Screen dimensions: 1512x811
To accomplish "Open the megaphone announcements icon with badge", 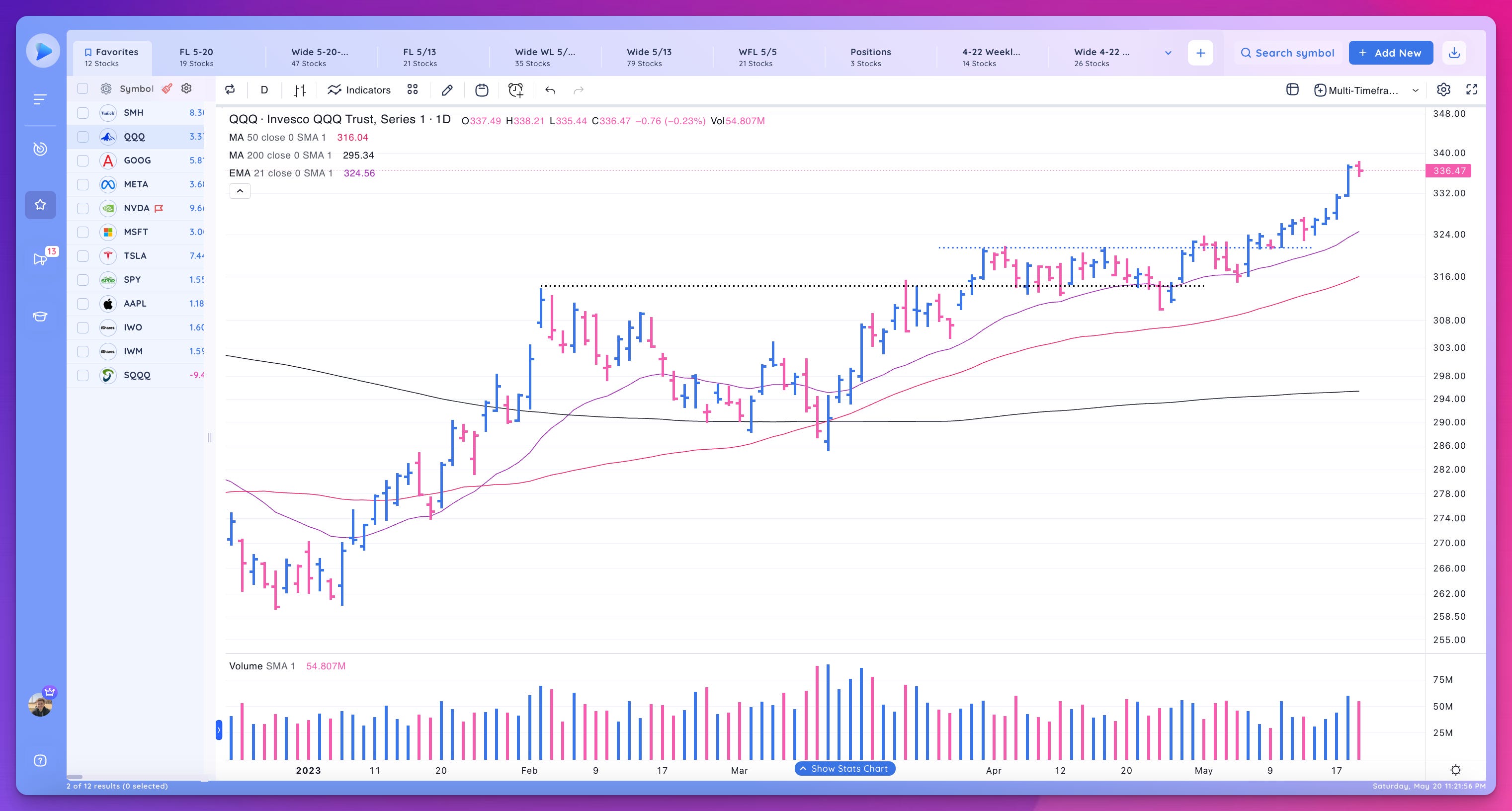I will pos(40,259).
